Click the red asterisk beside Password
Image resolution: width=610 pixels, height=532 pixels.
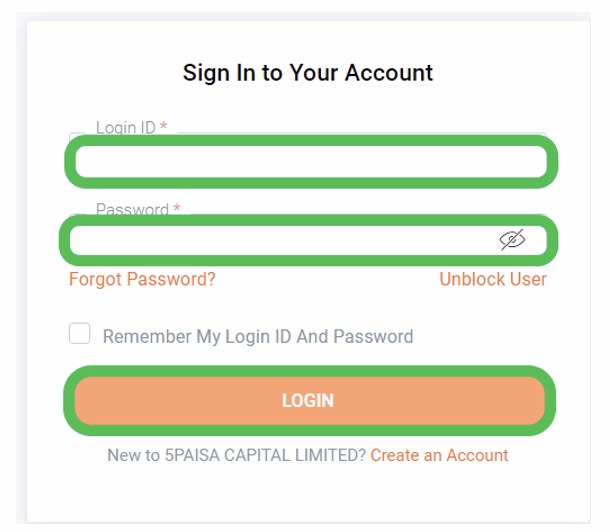tap(177, 210)
